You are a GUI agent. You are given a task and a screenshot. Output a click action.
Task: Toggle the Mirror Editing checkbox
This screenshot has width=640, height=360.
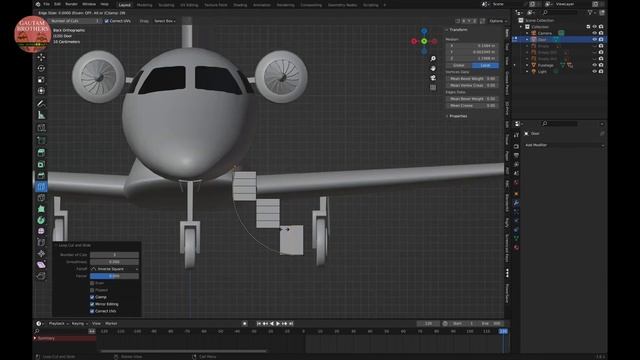[92, 304]
